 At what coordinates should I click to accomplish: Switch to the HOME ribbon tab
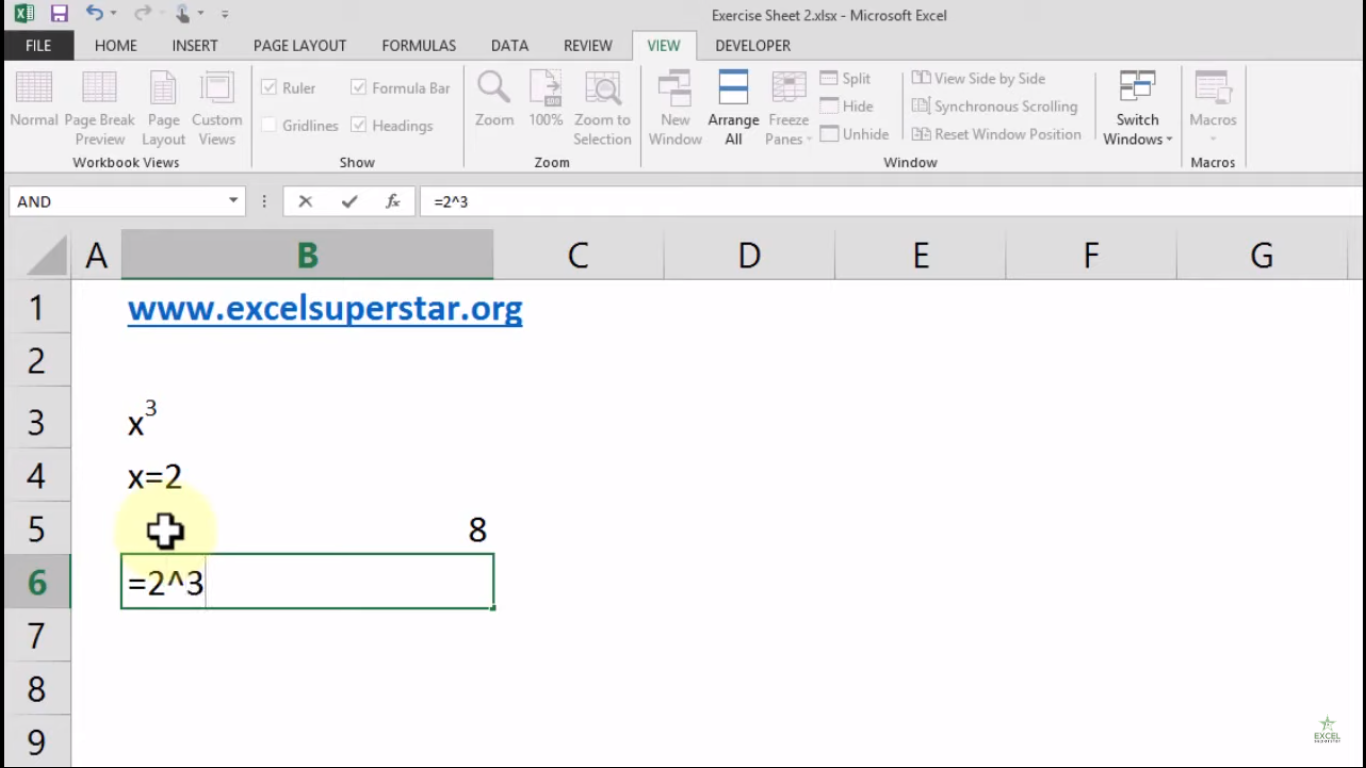(116, 45)
